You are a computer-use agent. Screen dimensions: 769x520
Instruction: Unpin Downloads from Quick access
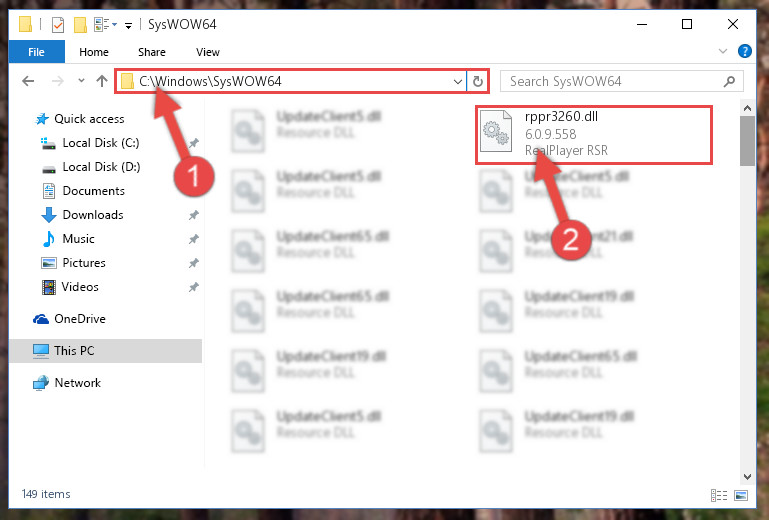point(194,215)
